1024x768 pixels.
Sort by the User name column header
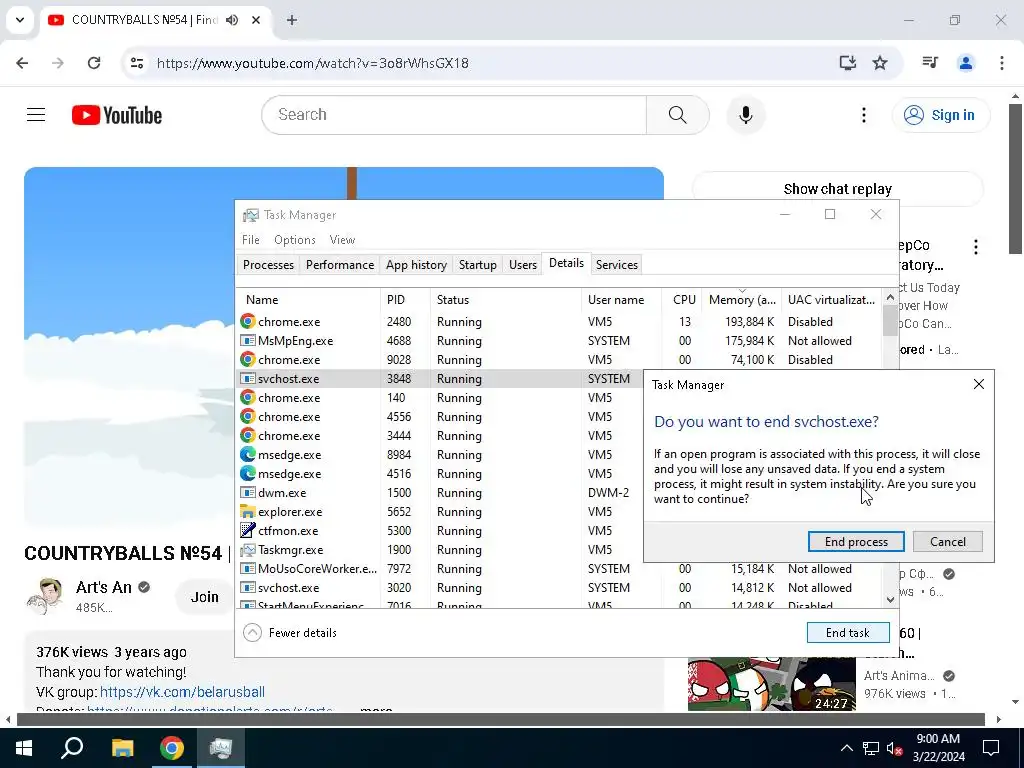621,300
